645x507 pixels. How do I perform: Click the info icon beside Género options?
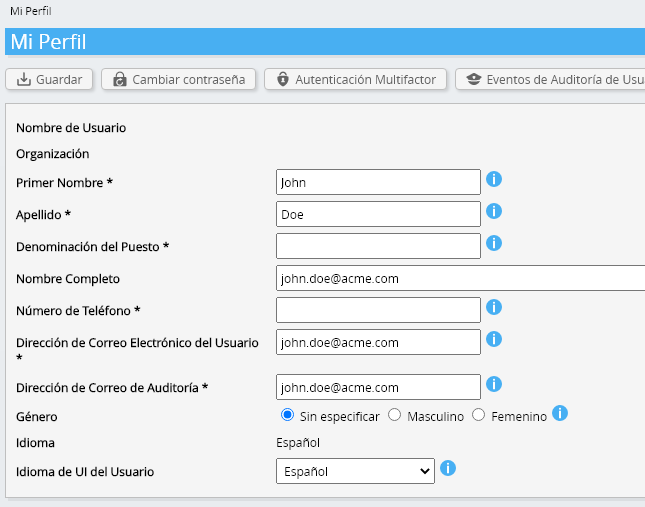(x=560, y=413)
